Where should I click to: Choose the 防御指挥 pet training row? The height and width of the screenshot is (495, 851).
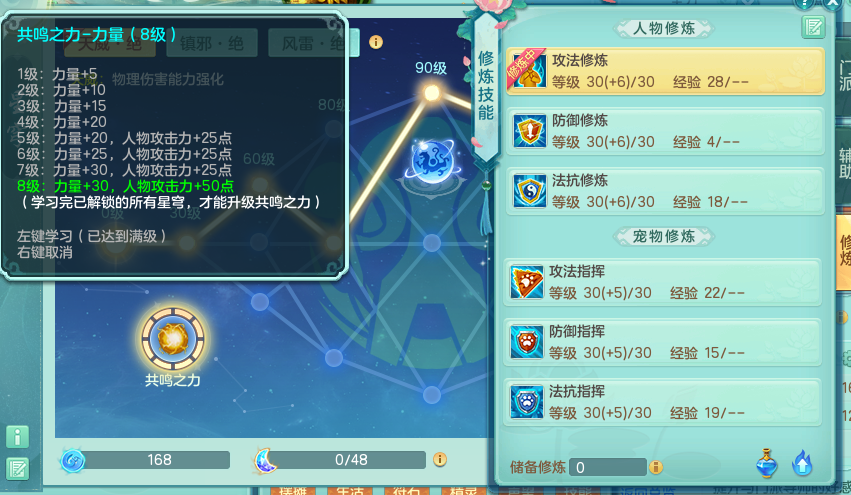663,342
